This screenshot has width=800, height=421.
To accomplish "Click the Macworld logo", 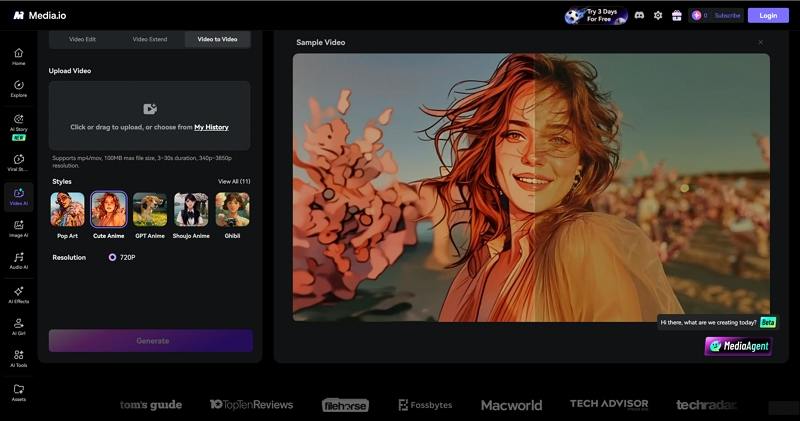I will pos(511,405).
